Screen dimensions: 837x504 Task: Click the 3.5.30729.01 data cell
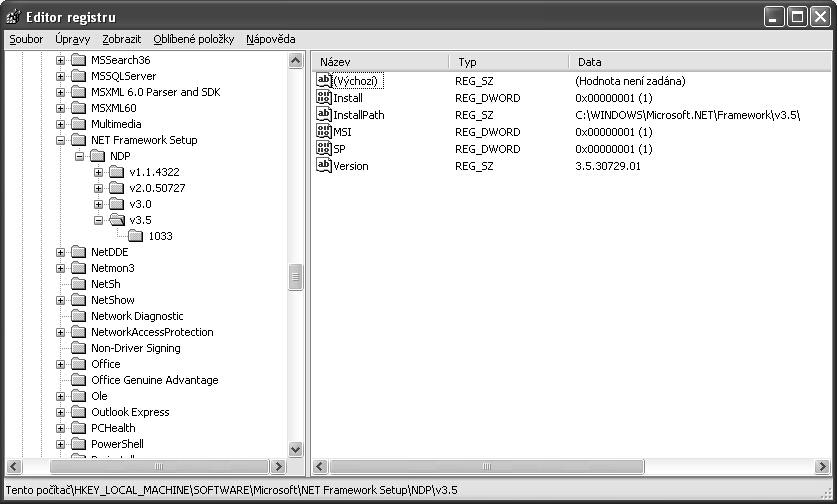click(608, 166)
